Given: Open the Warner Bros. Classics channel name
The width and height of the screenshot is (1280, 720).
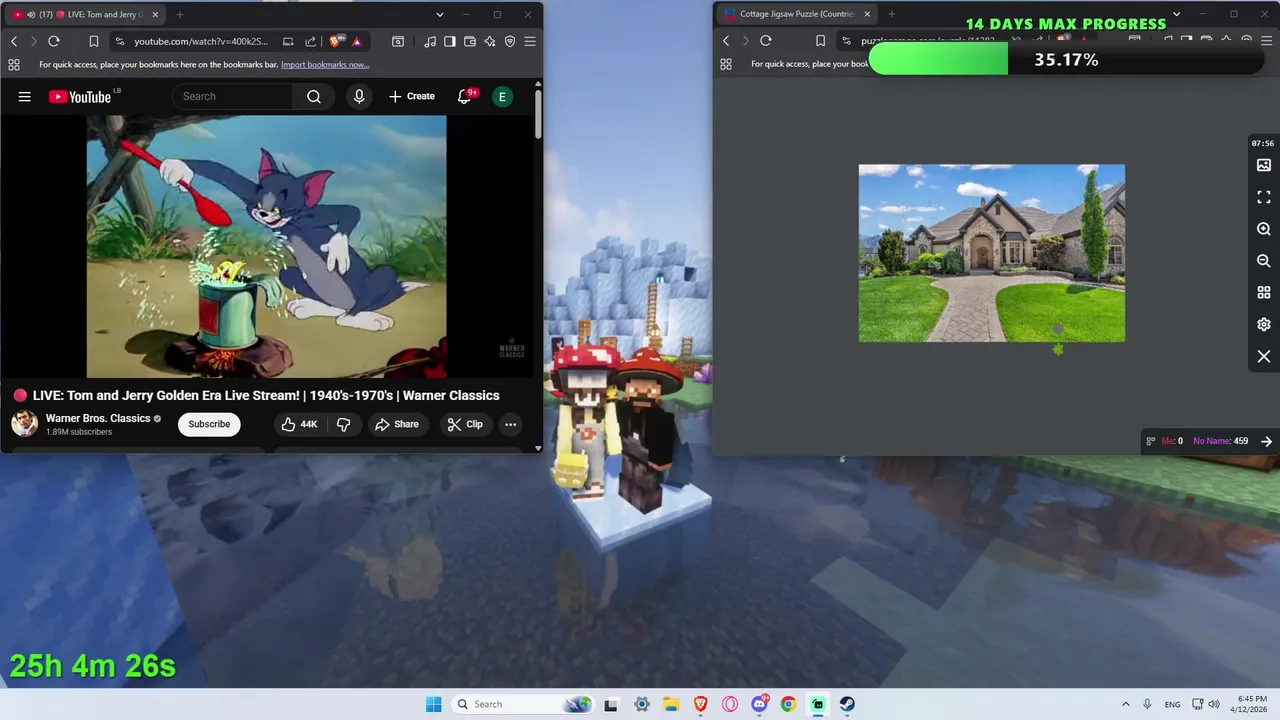Looking at the screenshot, I should pyautogui.click(x=98, y=418).
